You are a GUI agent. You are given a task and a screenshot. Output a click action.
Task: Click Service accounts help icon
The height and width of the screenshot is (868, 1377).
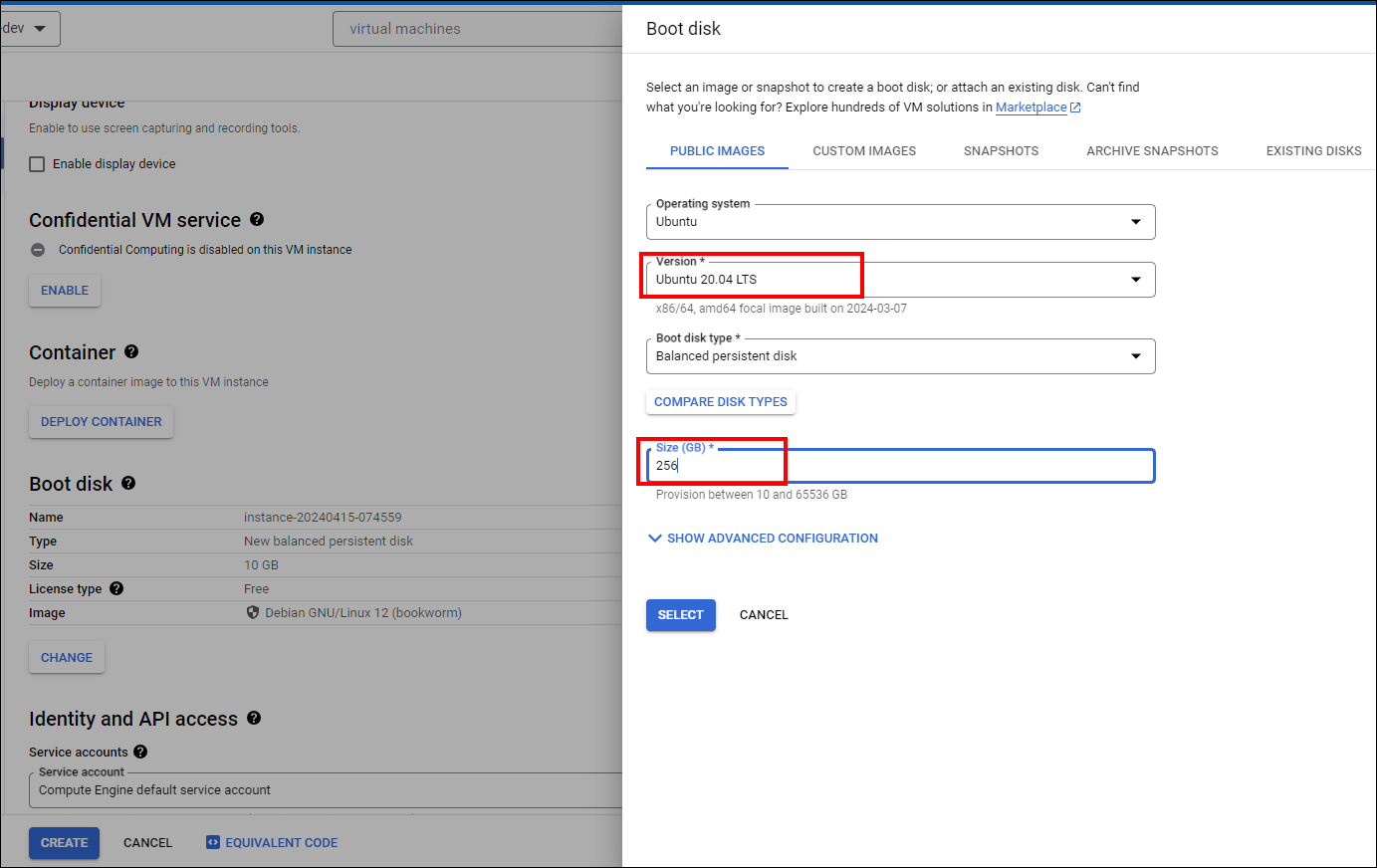pyautogui.click(x=140, y=752)
